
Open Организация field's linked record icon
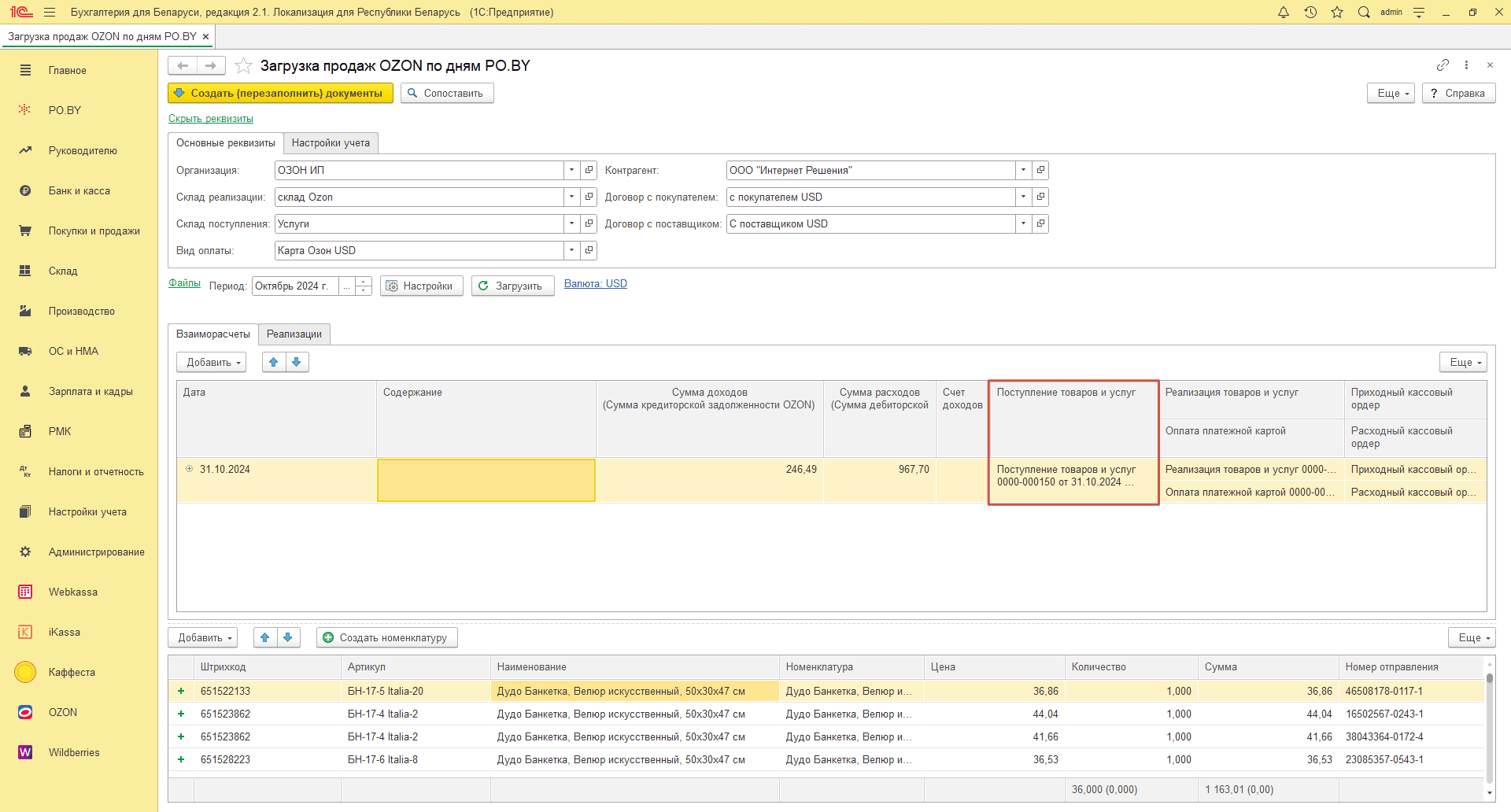coord(589,170)
